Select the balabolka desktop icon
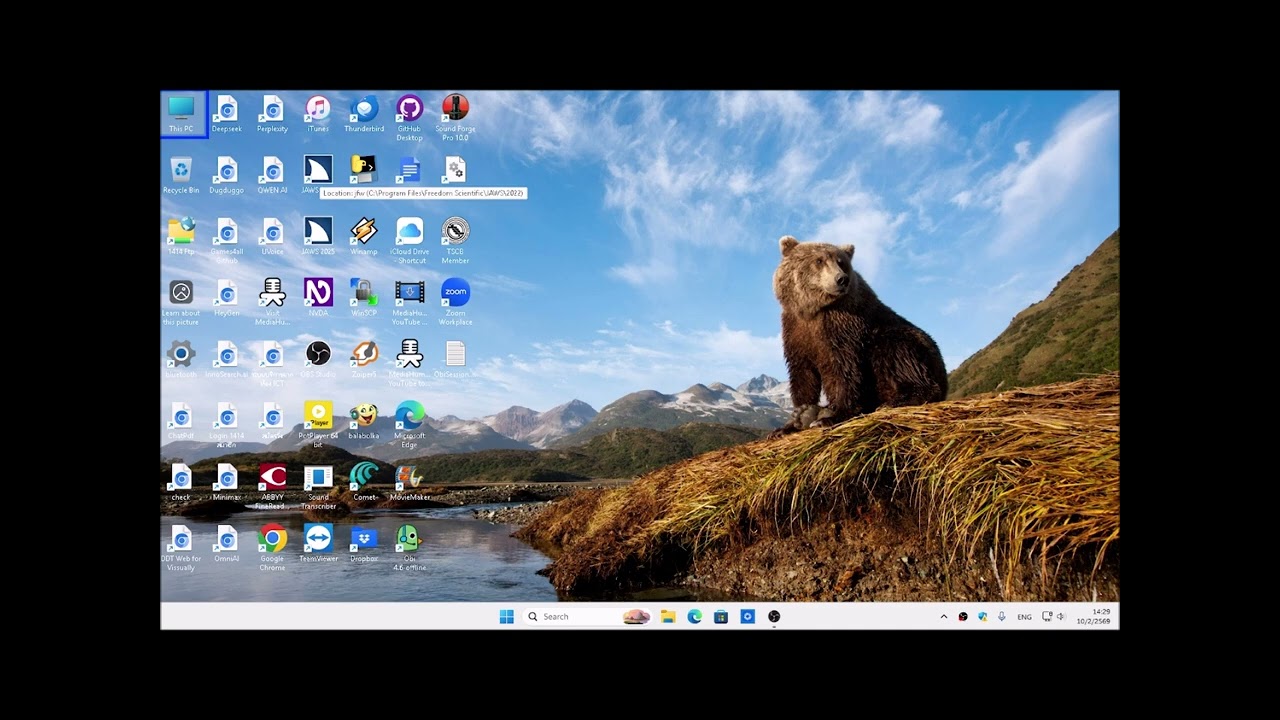 (x=364, y=420)
